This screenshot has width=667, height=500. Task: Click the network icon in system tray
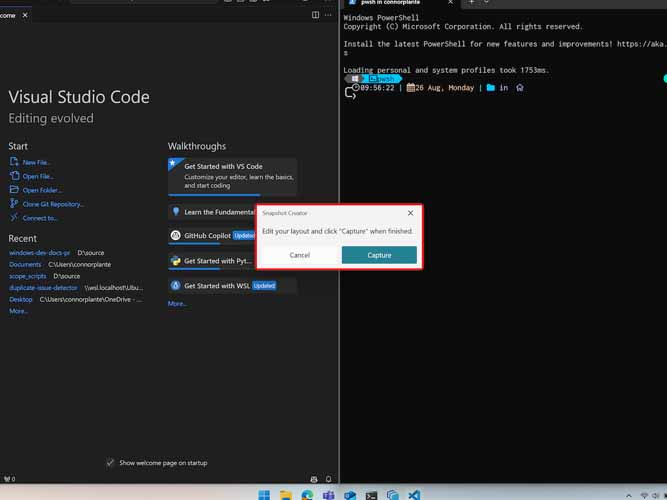coord(644,495)
